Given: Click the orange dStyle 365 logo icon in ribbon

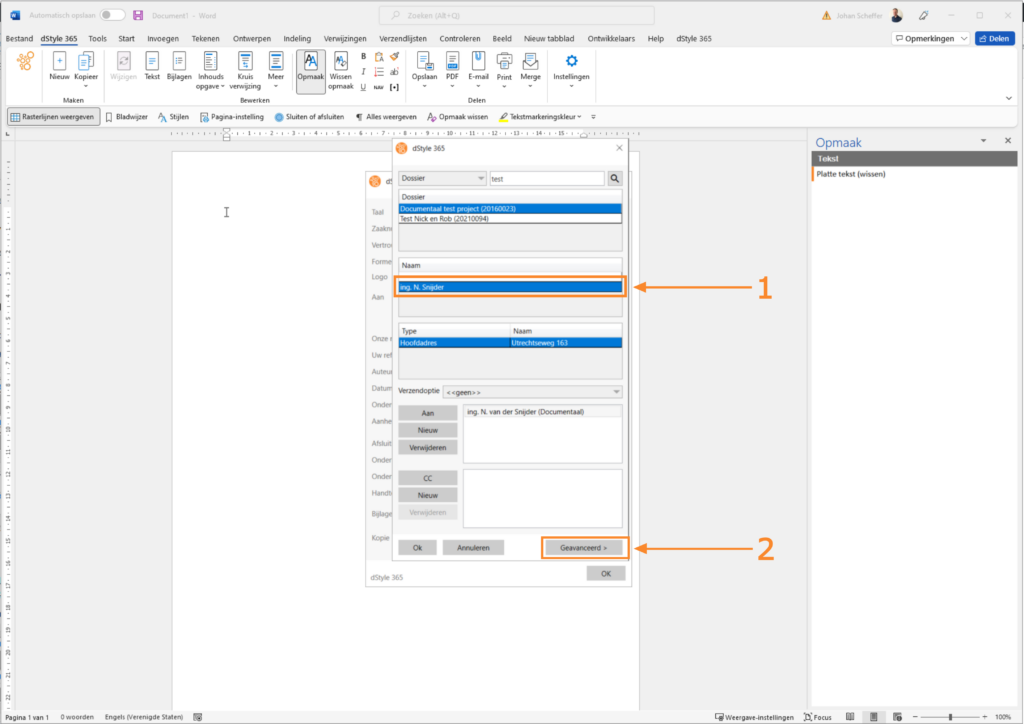Looking at the screenshot, I should [x=25, y=62].
